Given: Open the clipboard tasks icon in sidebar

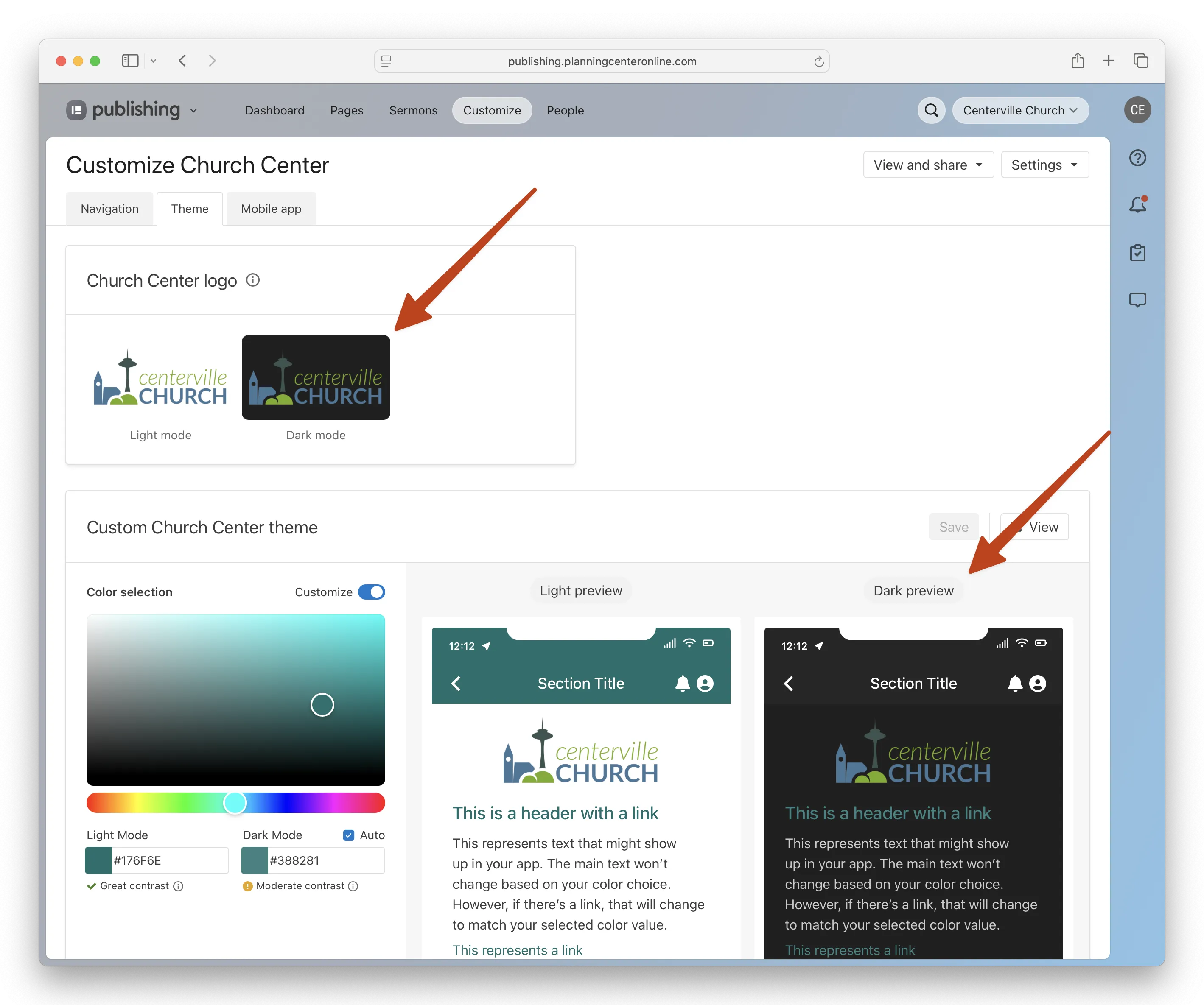Looking at the screenshot, I should tap(1137, 252).
